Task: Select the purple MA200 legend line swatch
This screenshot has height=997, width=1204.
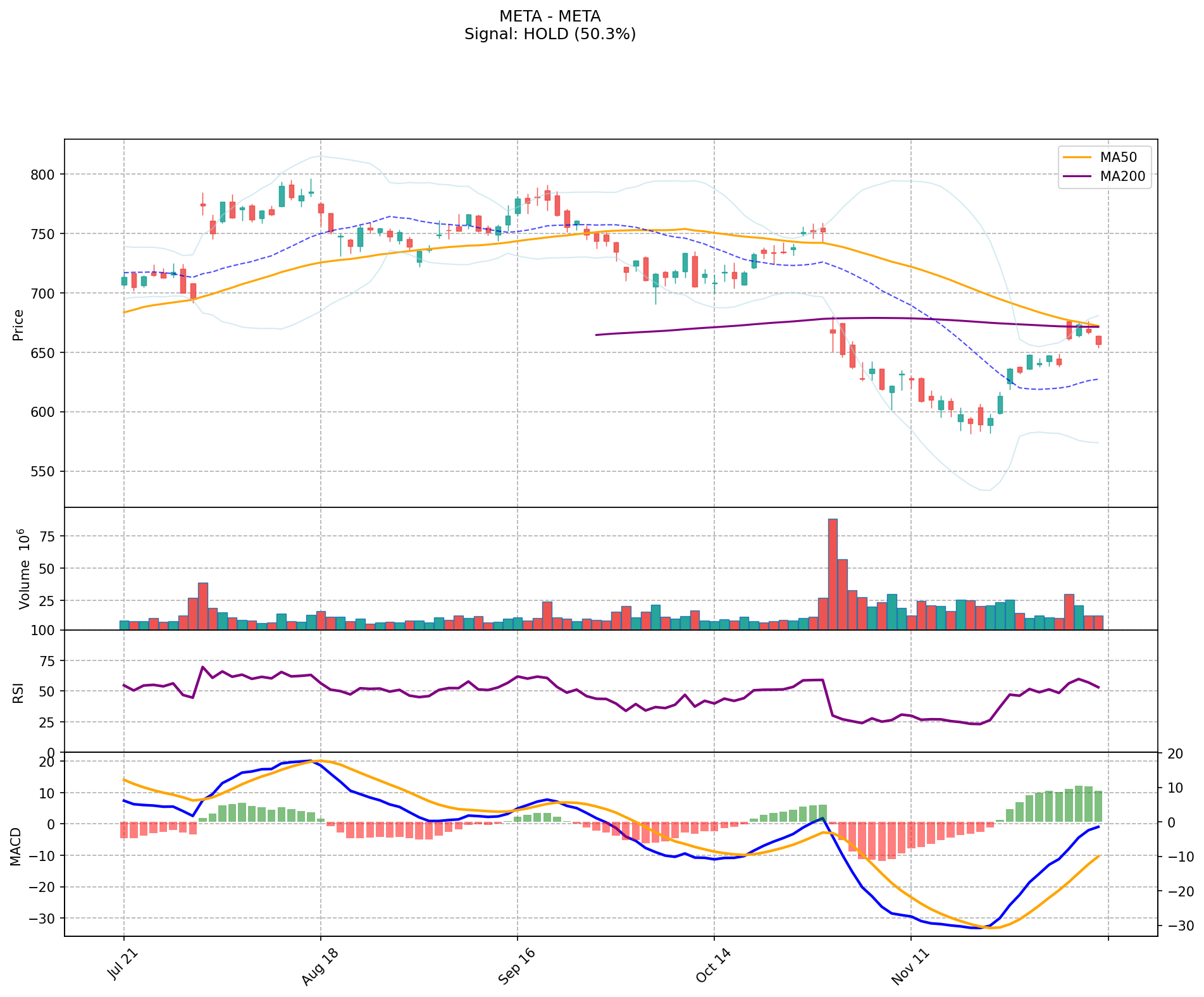Action: point(1077,176)
